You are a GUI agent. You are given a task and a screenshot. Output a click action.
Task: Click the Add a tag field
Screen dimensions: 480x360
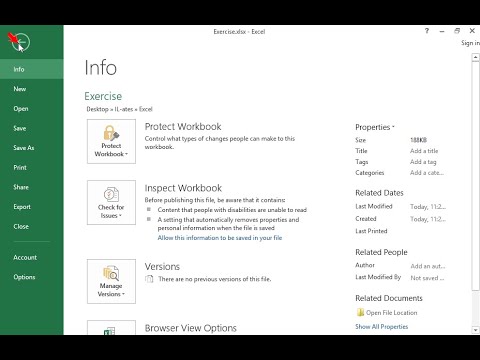click(x=423, y=162)
